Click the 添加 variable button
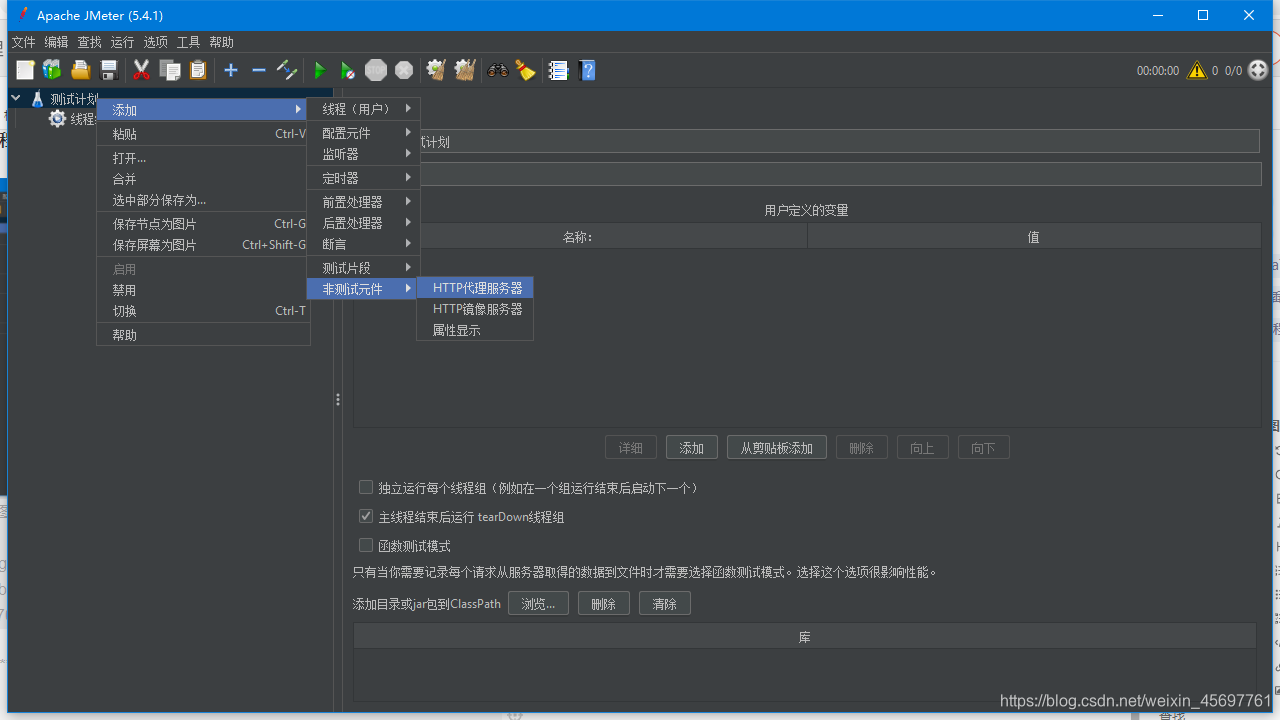Viewport: 1280px width, 720px height. (x=692, y=448)
